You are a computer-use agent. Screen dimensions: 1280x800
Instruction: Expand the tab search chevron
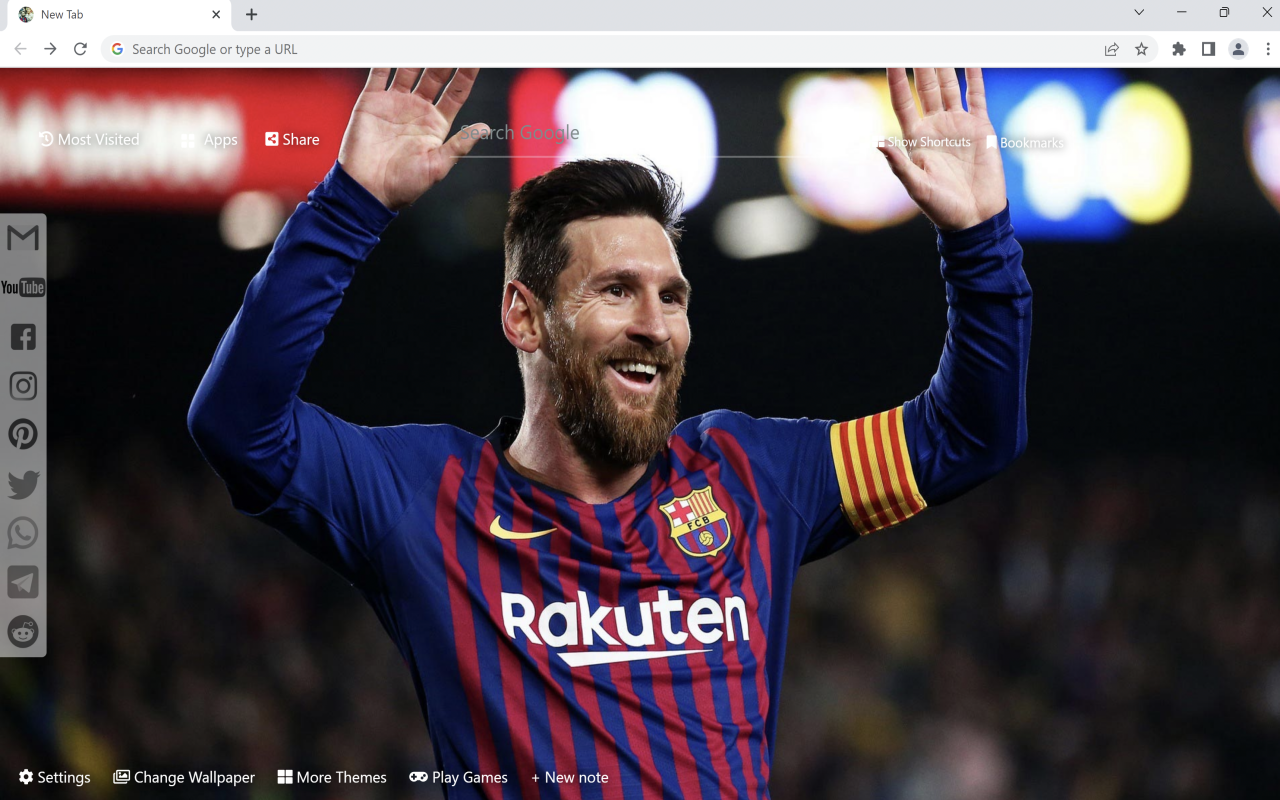pos(1139,13)
